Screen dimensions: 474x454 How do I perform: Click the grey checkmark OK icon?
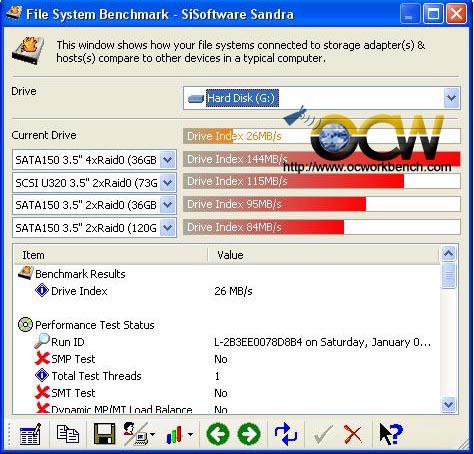[x=323, y=435]
